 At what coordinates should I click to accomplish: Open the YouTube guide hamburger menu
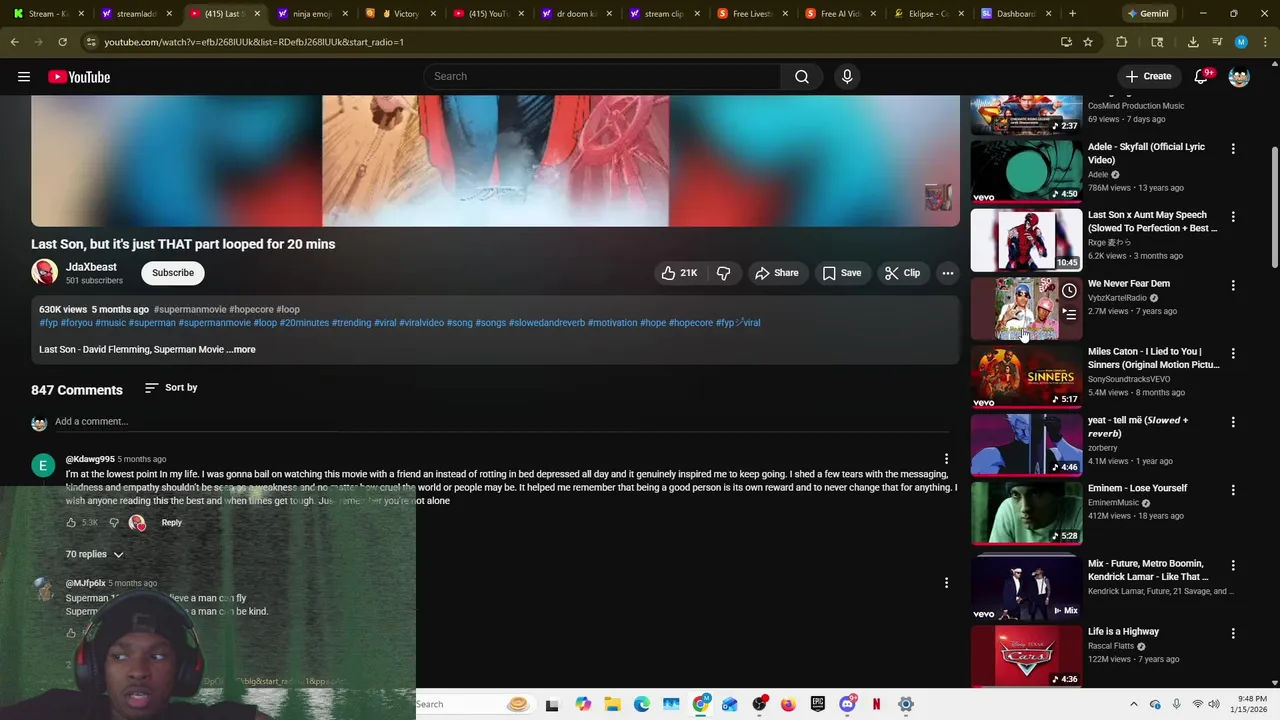(x=24, y=77)
